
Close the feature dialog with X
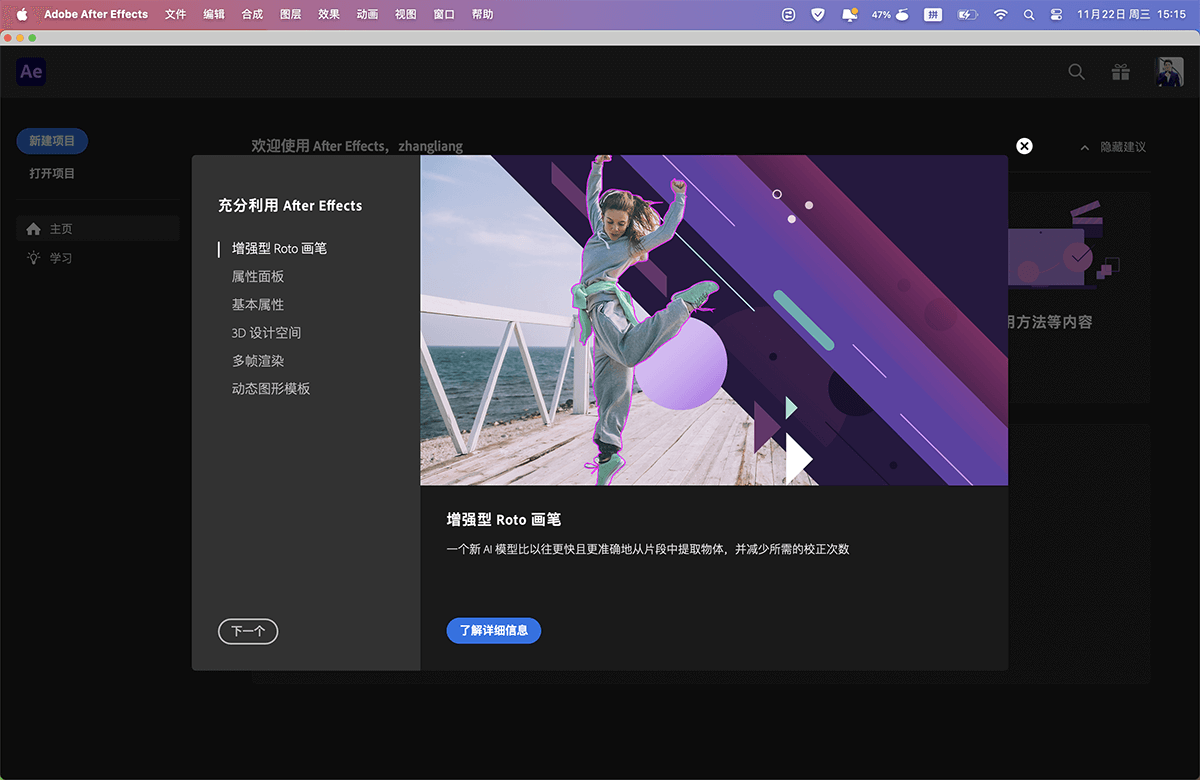[1024, 146]
